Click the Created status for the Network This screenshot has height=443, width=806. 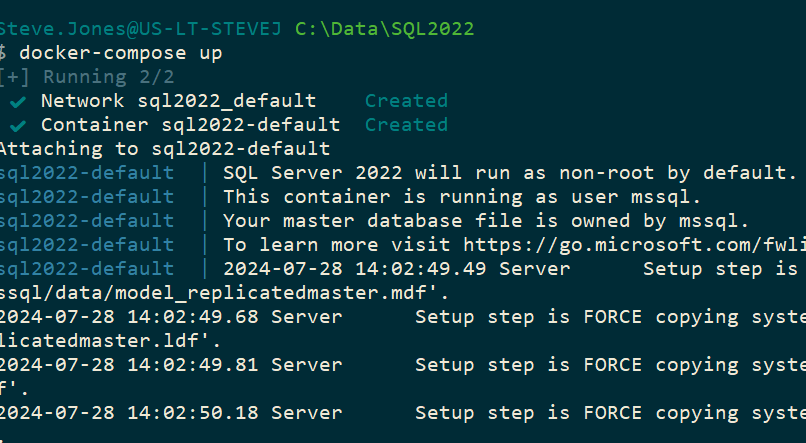(406, 101)
